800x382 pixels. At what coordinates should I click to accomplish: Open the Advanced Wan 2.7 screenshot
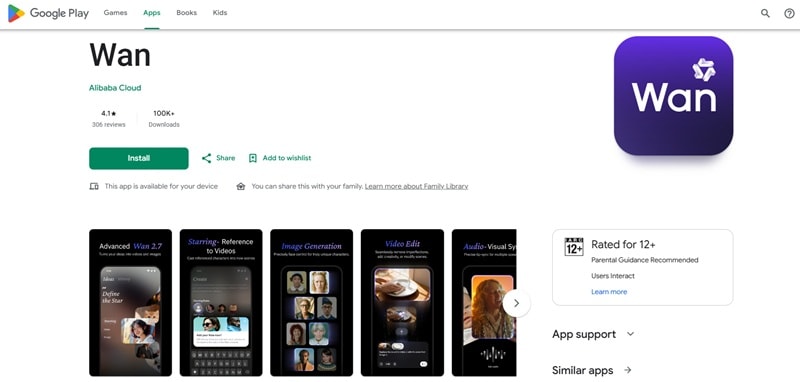pos(131,302)
